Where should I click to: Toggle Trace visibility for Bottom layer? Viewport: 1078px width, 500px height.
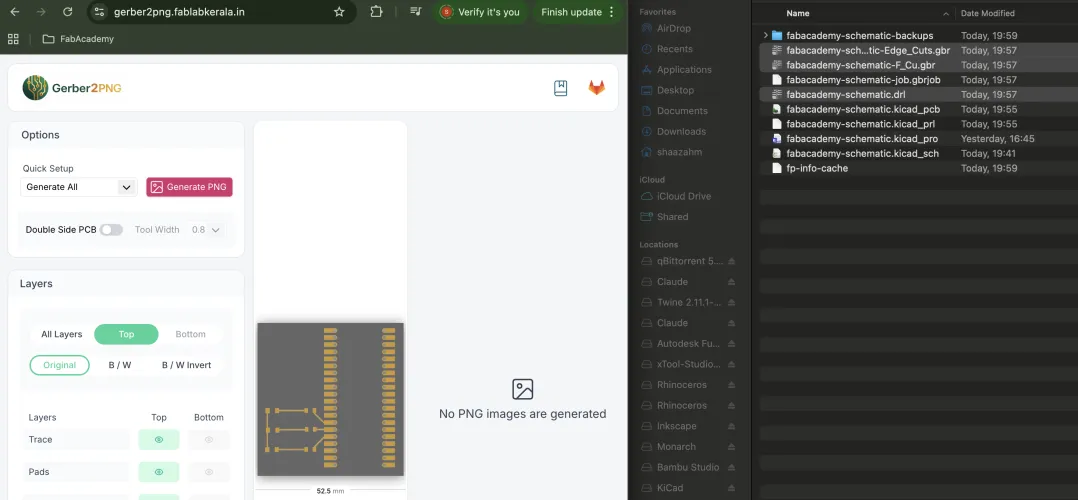click(x=208, y=439)
